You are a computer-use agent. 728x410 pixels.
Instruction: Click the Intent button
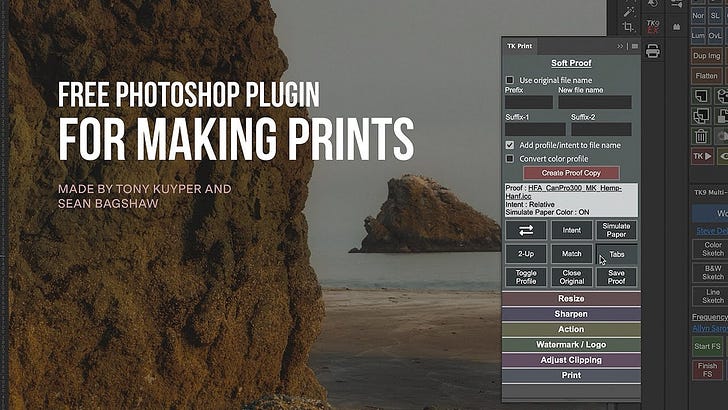(572, 230)
